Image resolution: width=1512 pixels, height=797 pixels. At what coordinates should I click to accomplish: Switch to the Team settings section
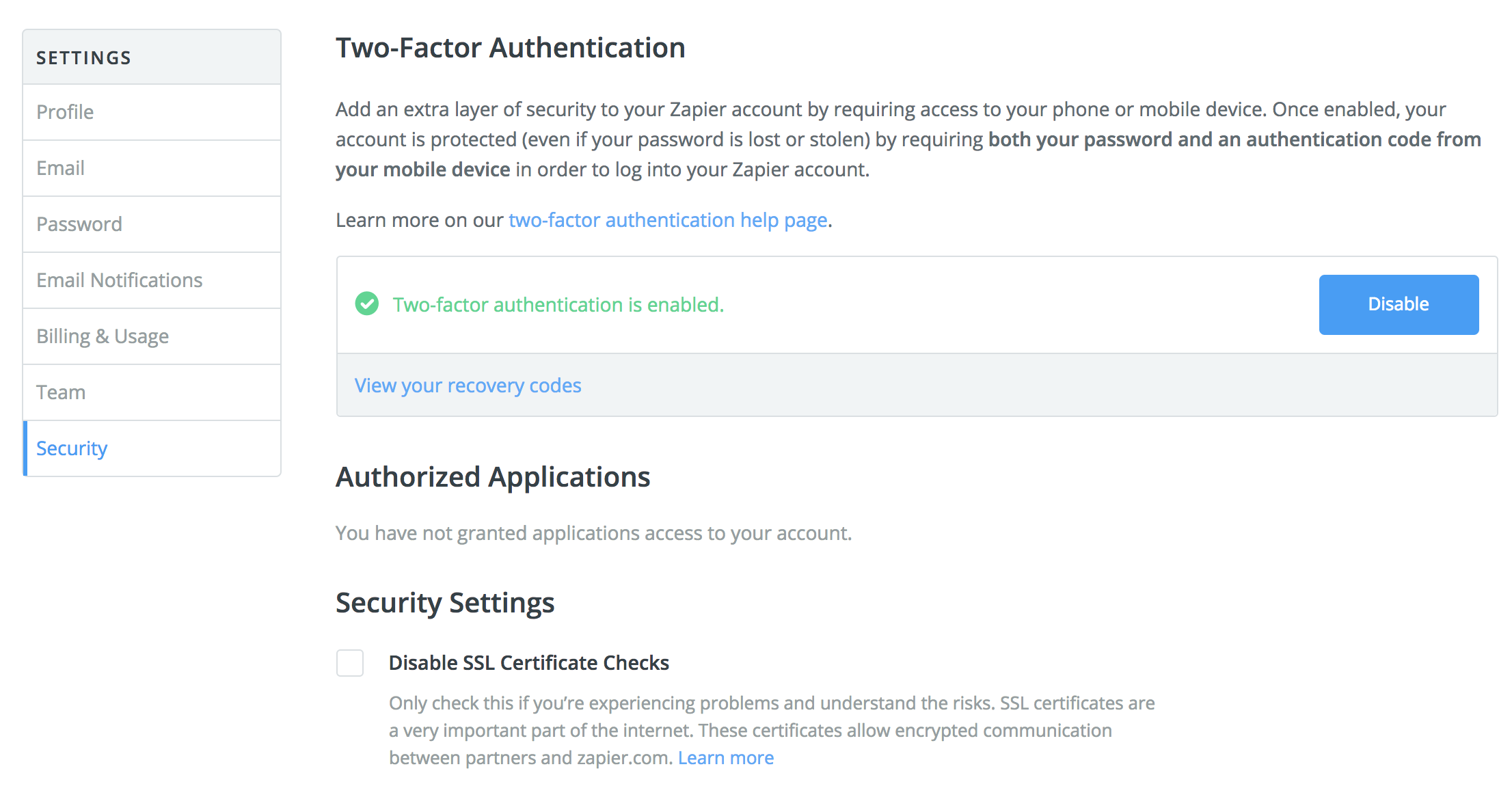pos(152,392)
